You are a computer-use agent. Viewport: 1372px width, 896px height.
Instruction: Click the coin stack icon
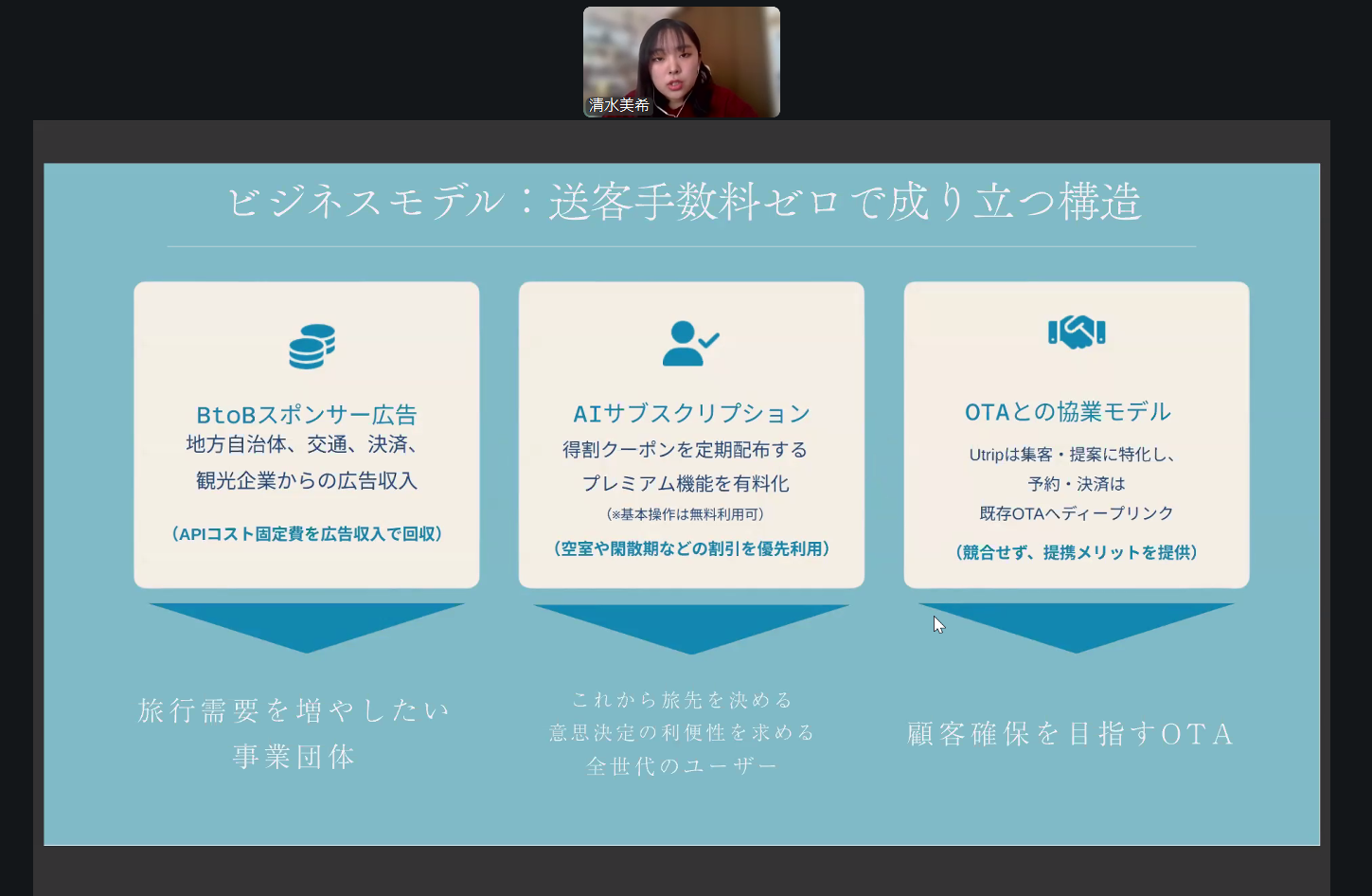tap(312, 347)
